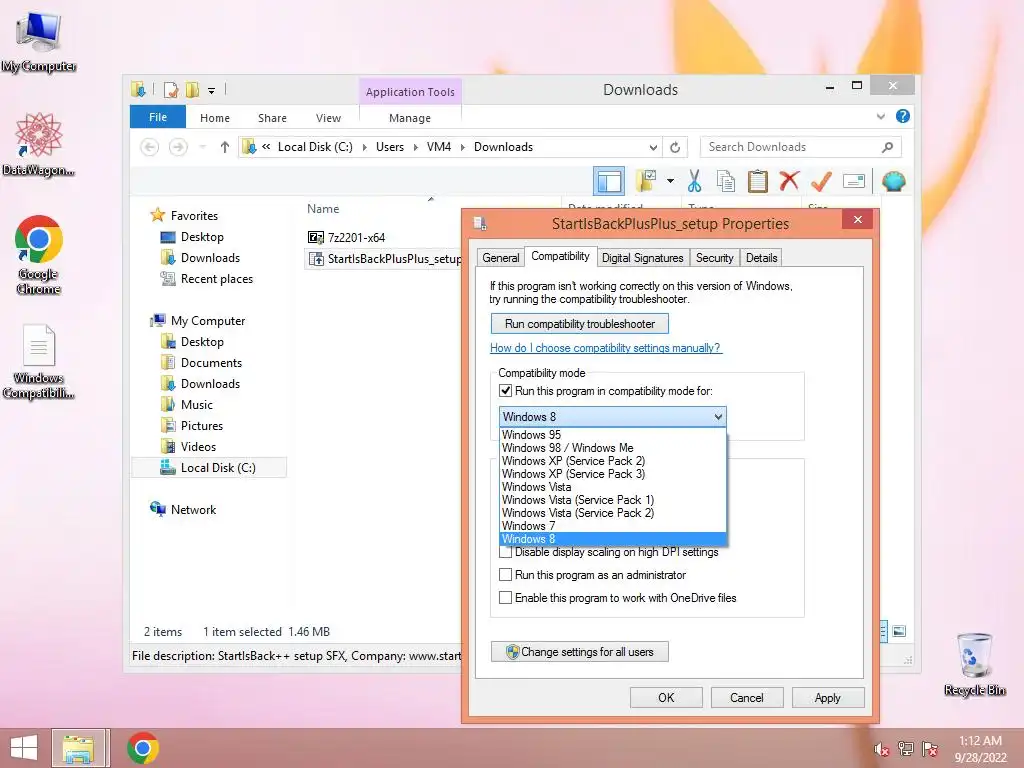Click Change settings for all users
Screen dimensions: 1024x768
click(580, 652)
